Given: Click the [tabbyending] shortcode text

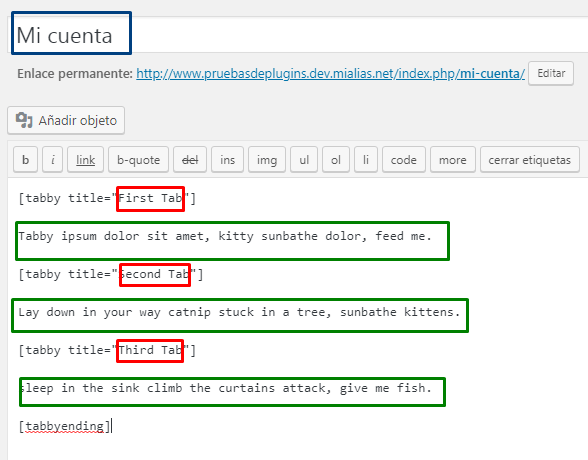Looking at the screenshot, I should click(x=65, y=426).
